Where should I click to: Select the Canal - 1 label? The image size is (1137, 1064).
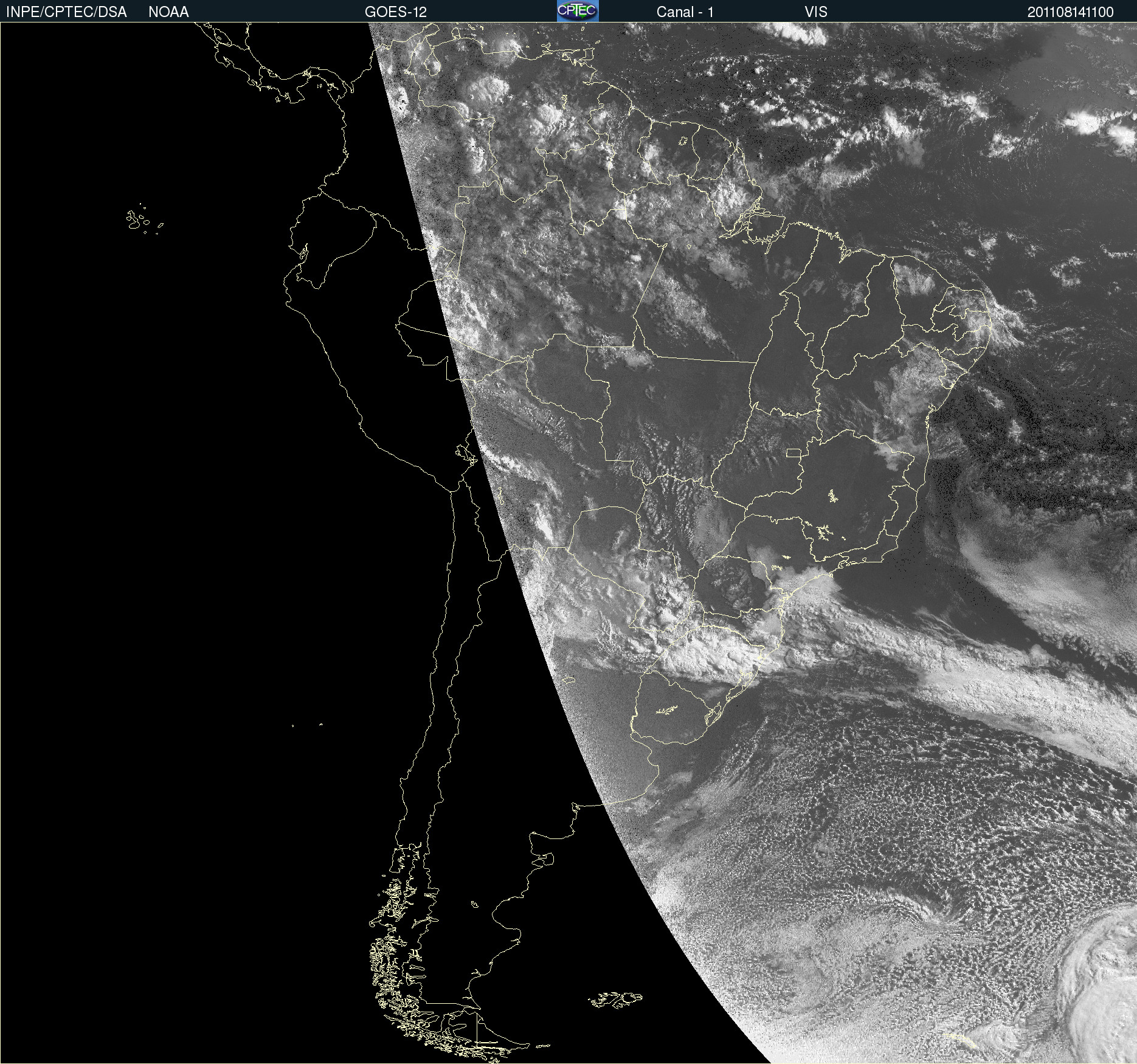pos(685,12)
